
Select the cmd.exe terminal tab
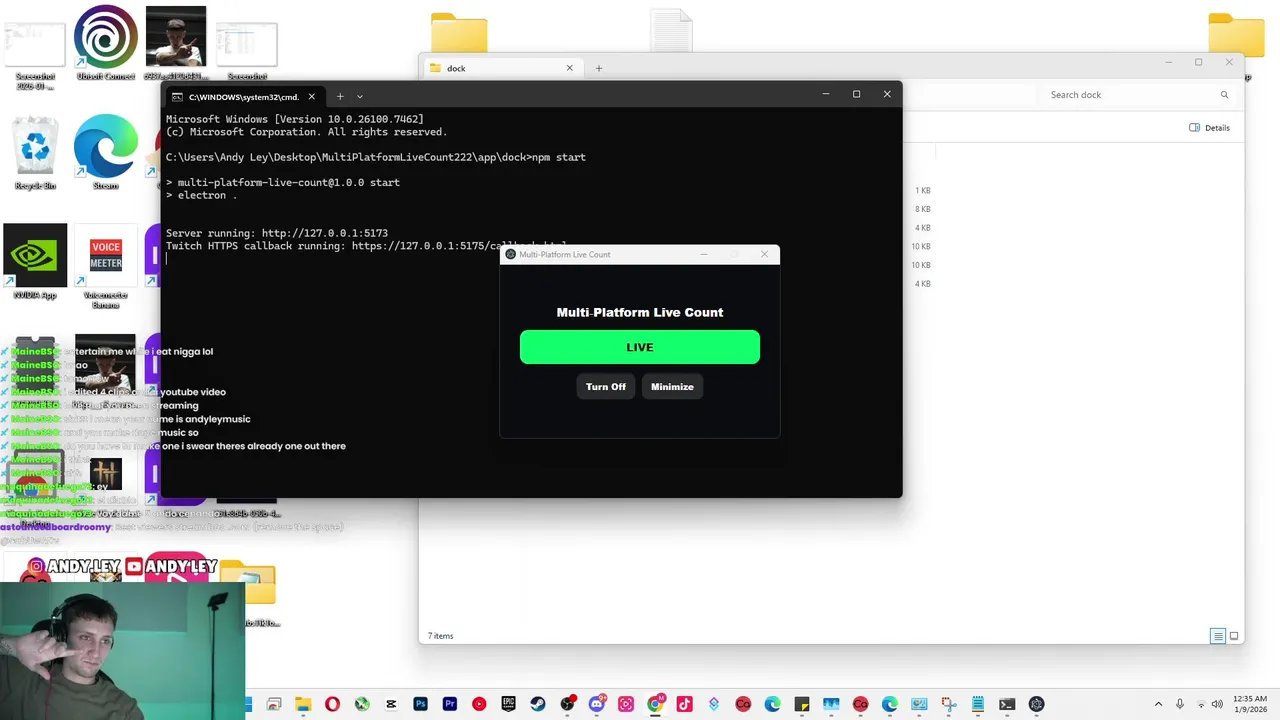coord(245,97)
